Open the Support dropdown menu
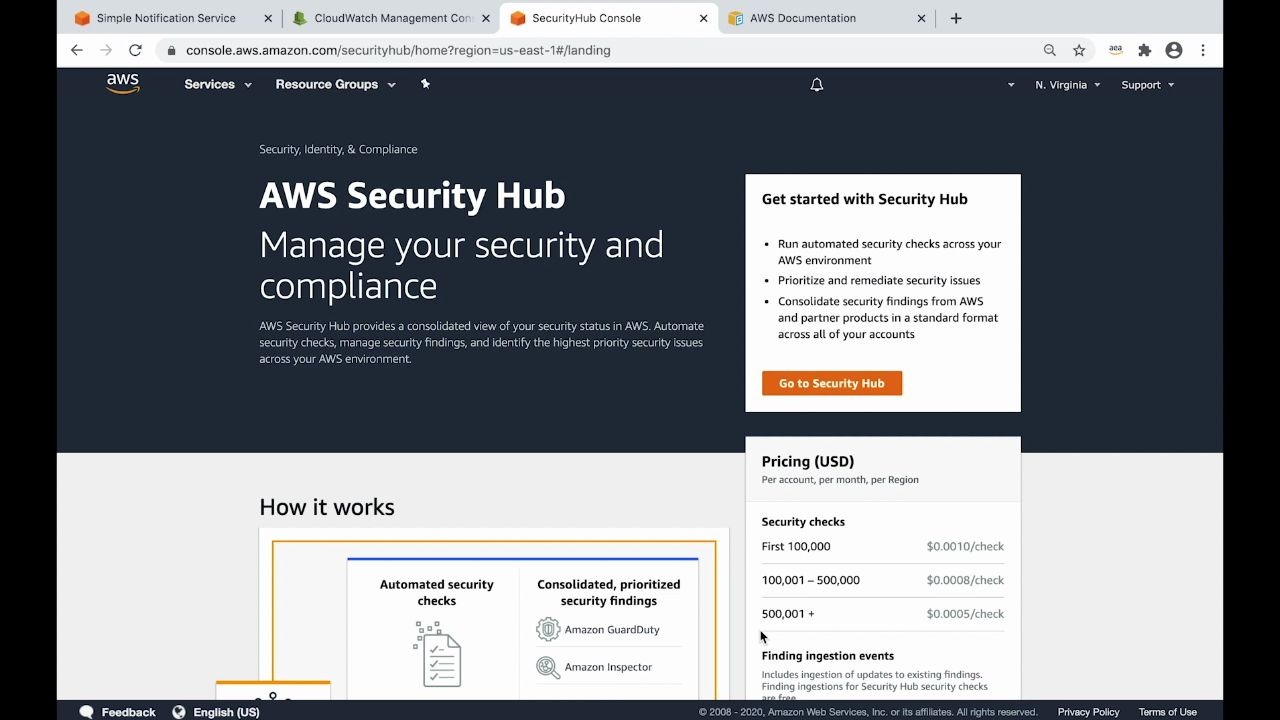This screenshot has height=720, width=1280. pos(1148,85)
